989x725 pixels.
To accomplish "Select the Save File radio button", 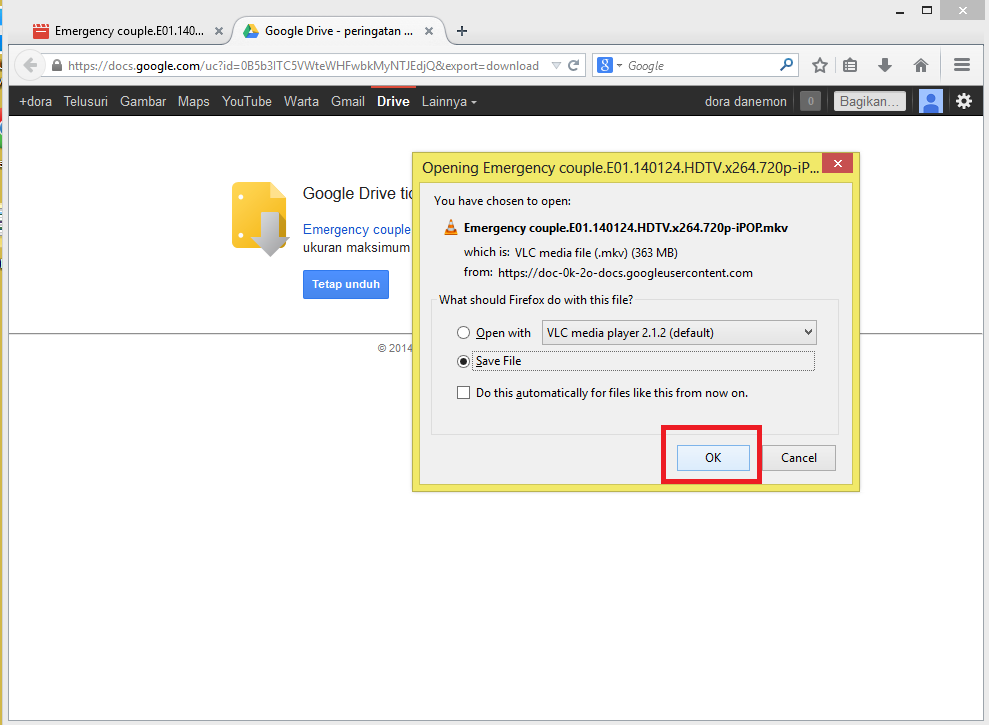I will (x=464, y=361).
